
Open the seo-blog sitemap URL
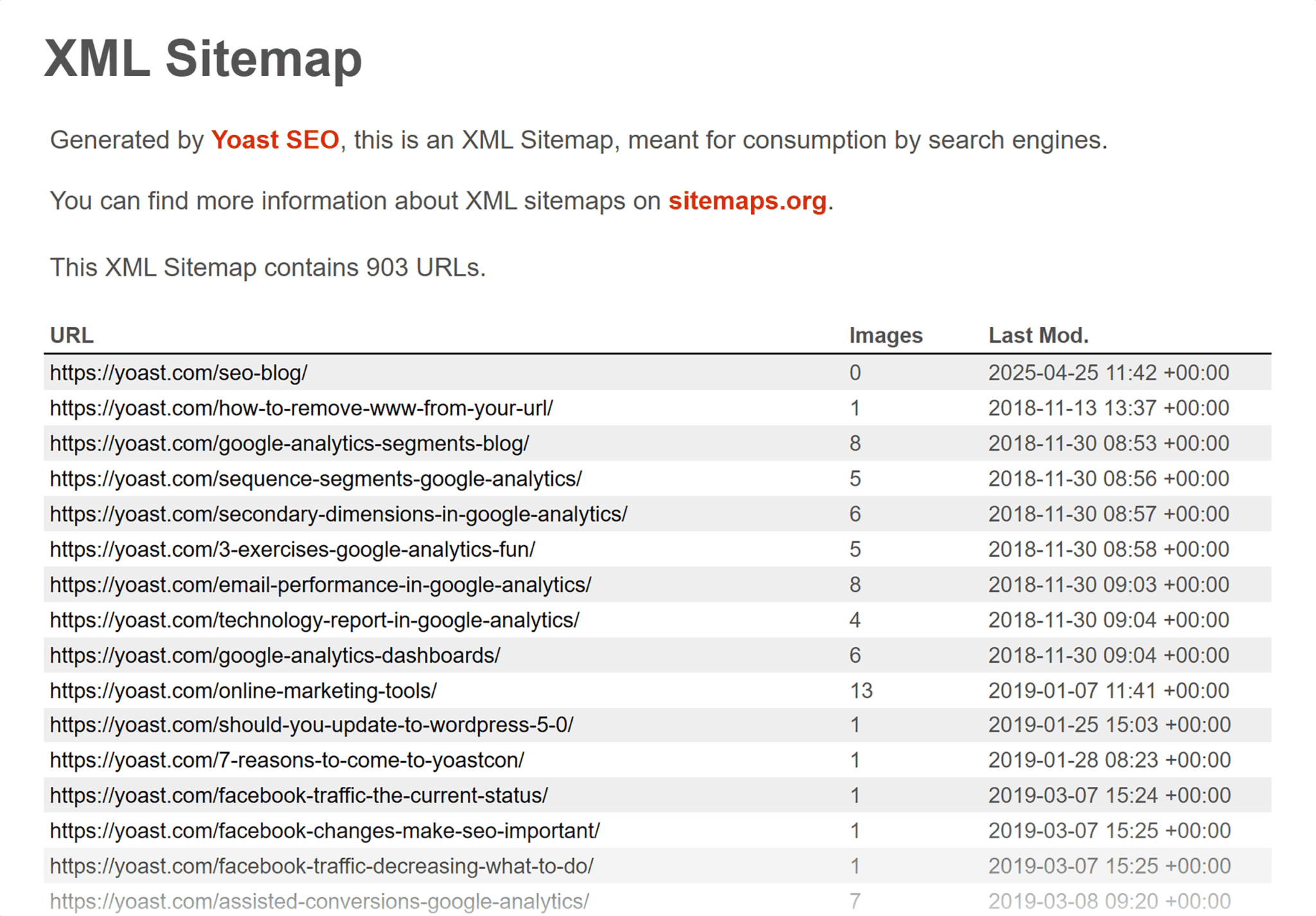[179, 372]
